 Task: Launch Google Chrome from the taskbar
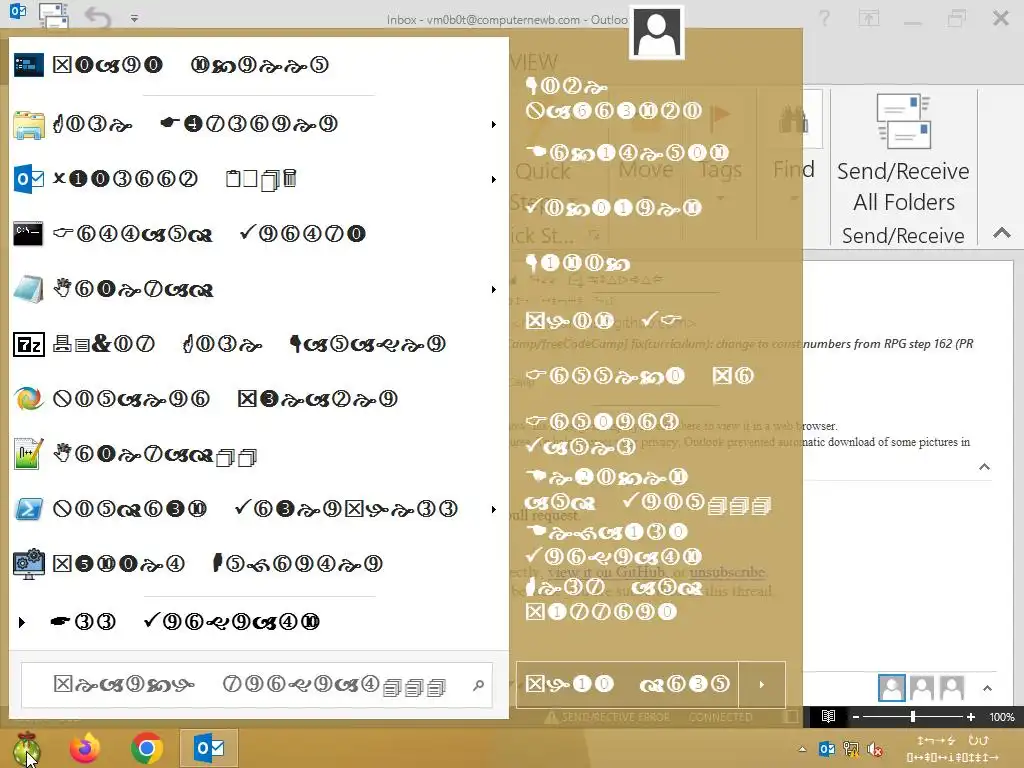[146, 748]
